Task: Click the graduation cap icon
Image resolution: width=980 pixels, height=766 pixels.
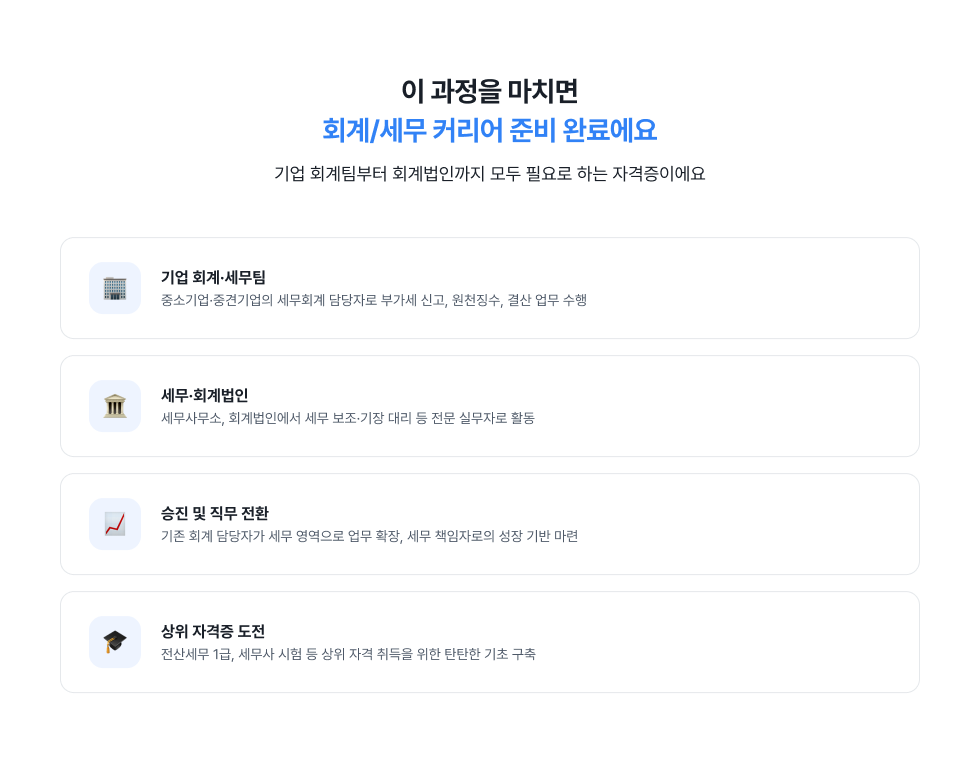Action: (x=115, y=642)
